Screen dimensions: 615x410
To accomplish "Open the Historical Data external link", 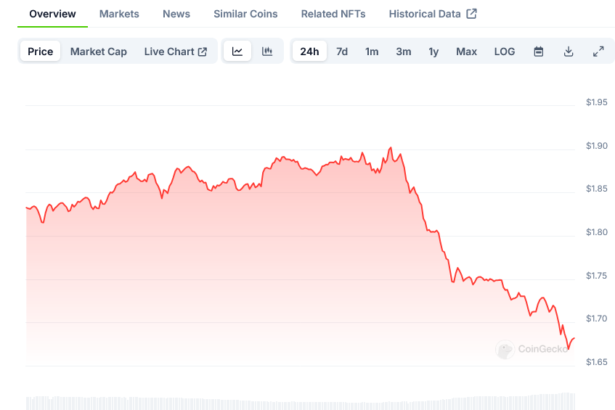I will point(418,14).
